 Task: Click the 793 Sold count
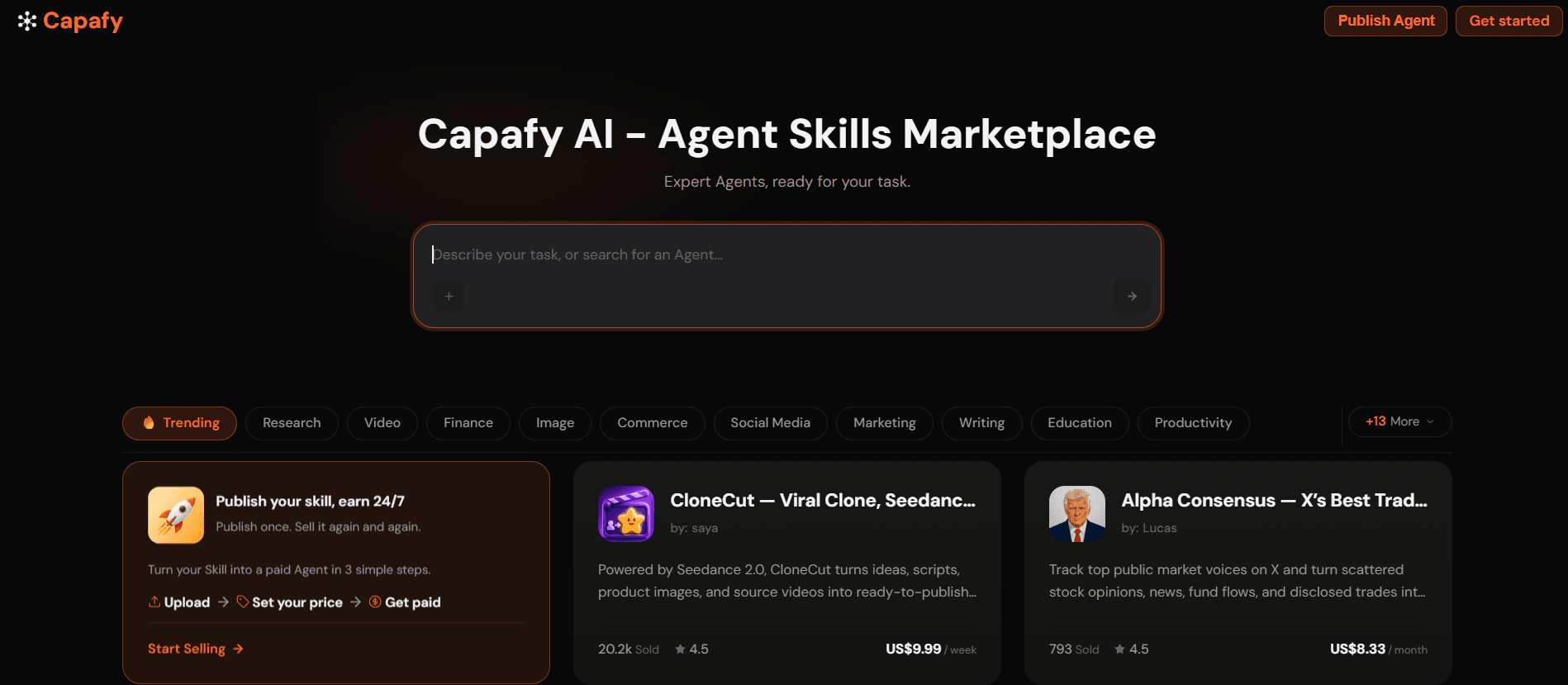tap(1074, 649)
